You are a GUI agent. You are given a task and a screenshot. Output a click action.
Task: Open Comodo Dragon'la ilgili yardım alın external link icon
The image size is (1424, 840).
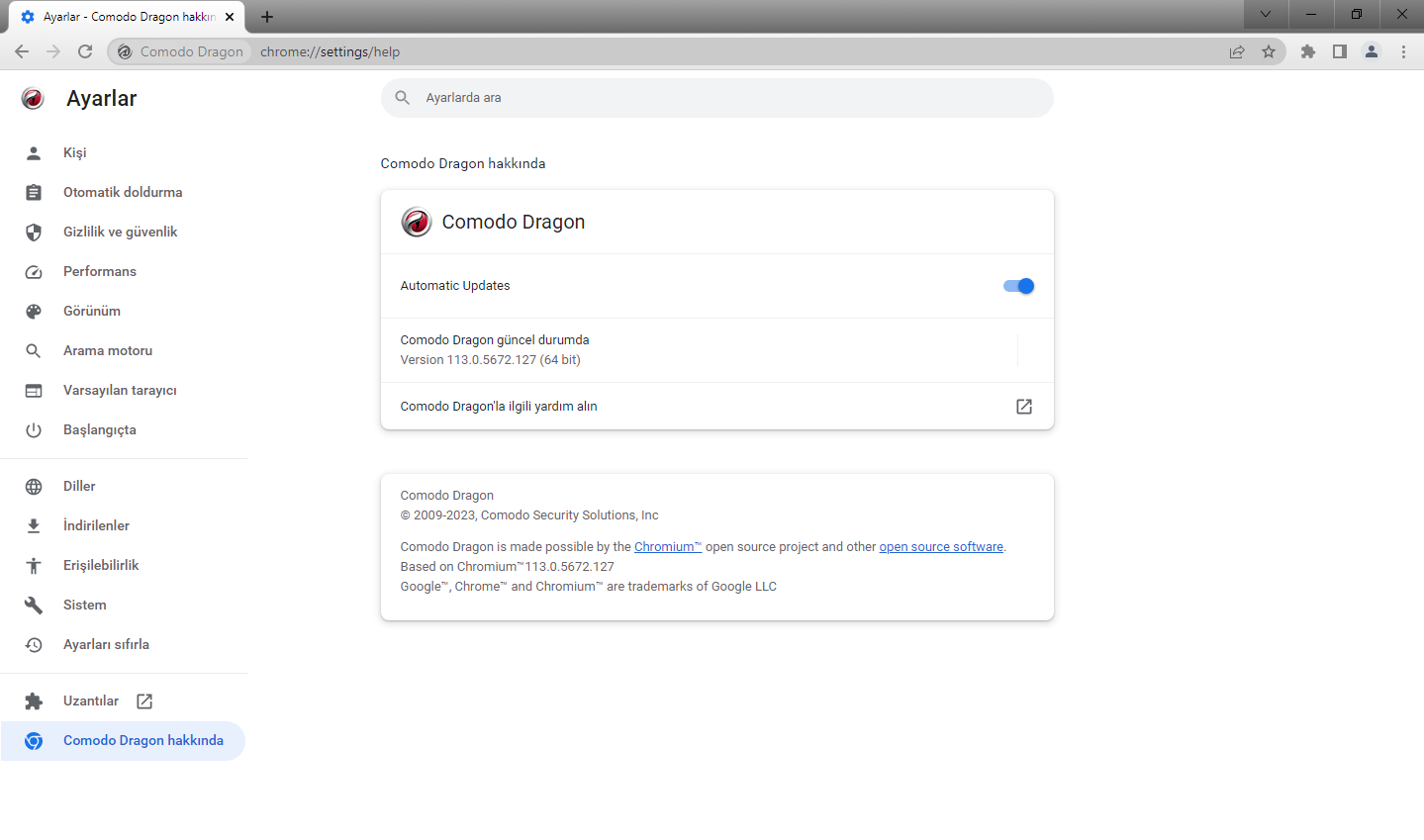(1024, 407)
